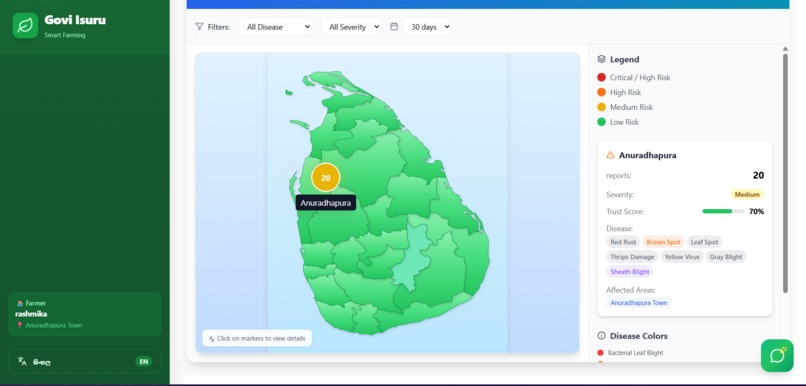Click the Legend layers icon
This screenshot has width=806, height=386.
(601, 59)
